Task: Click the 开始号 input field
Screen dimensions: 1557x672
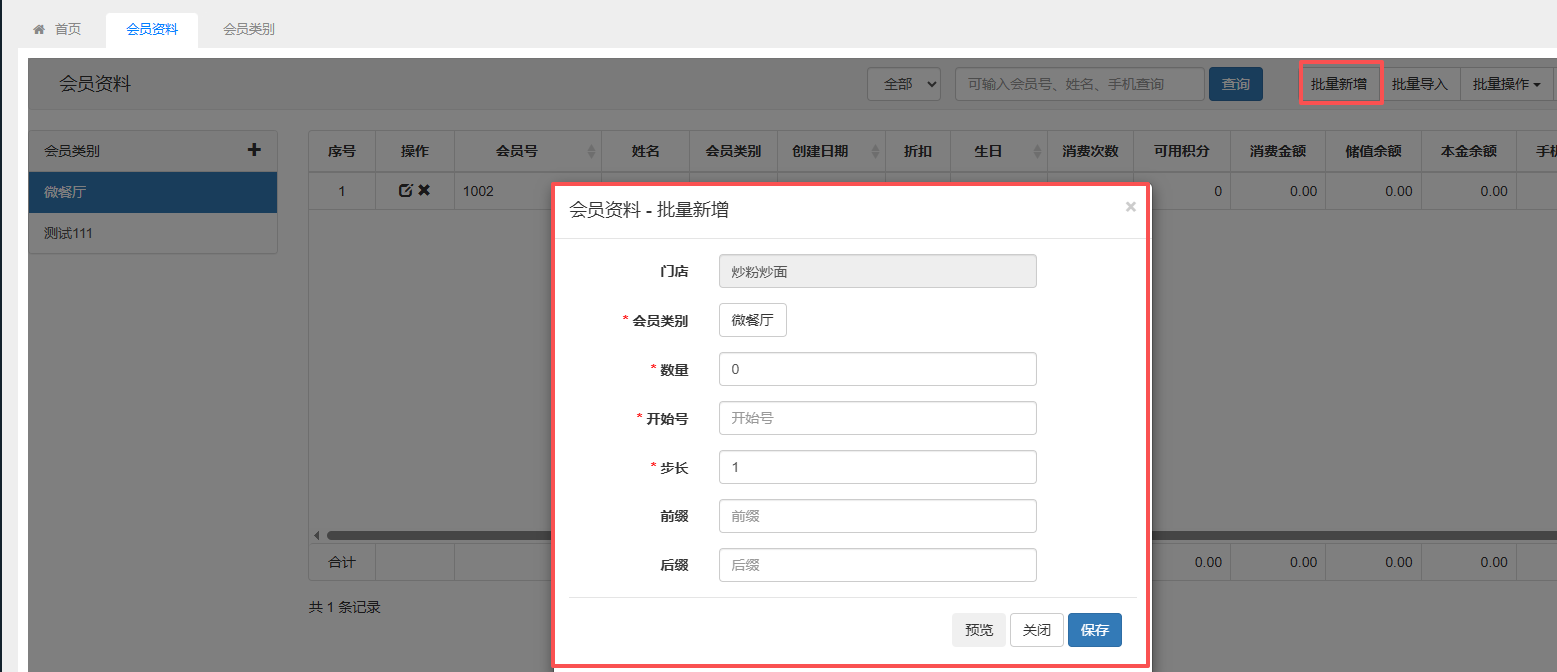Action: (877, 418)
